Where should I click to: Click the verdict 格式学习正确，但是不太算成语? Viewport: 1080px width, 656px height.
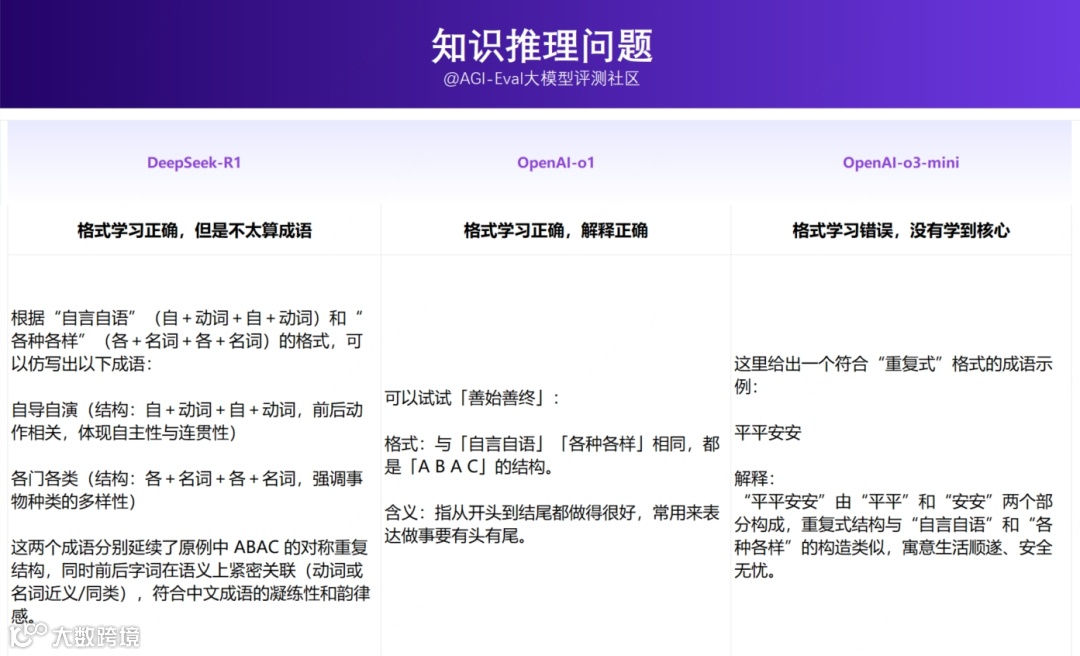194,230
